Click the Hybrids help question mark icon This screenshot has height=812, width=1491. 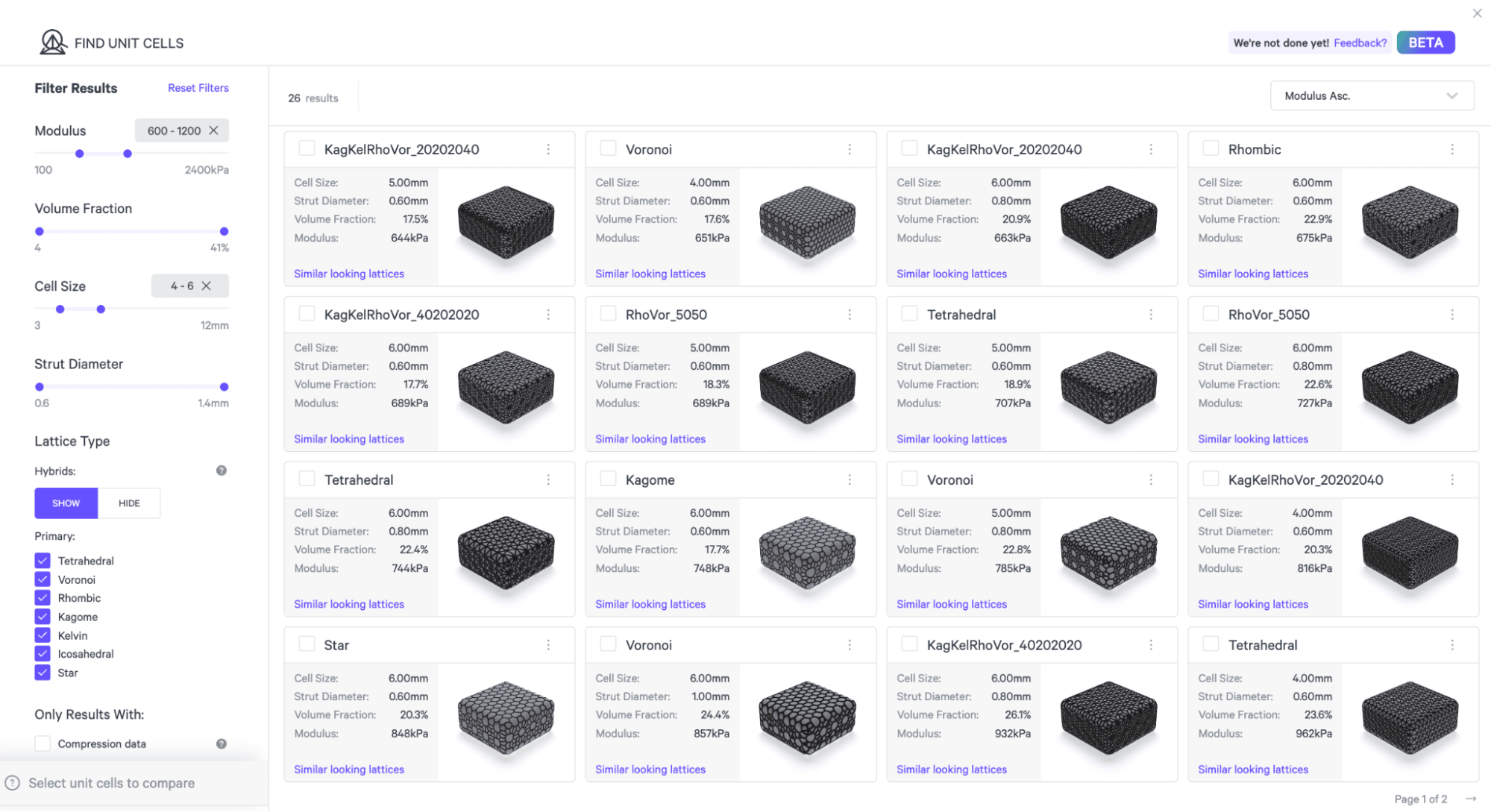(x=222, y=470)
